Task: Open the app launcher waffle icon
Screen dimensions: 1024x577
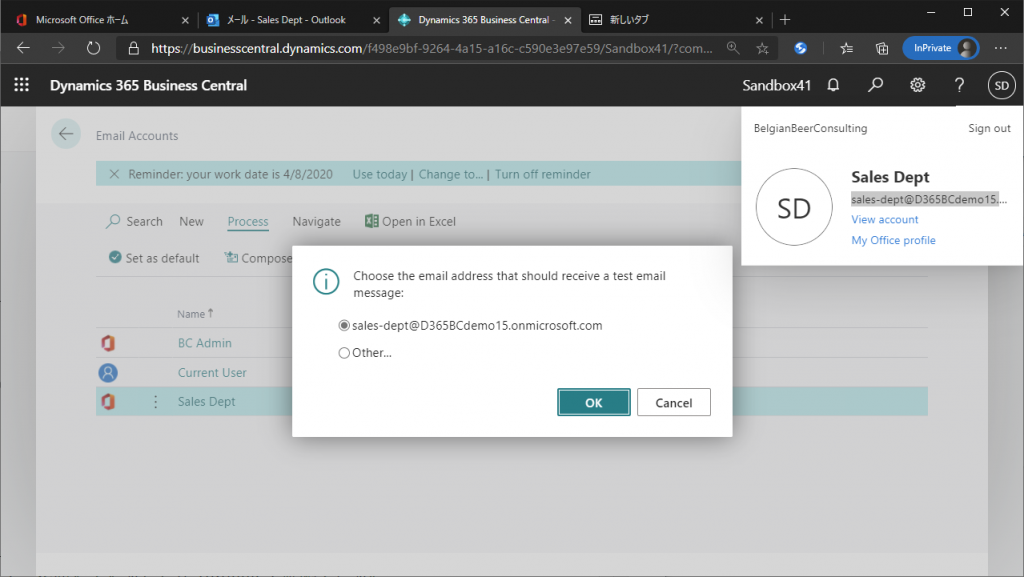Action: pyautogui.click(x=22, y=85)
